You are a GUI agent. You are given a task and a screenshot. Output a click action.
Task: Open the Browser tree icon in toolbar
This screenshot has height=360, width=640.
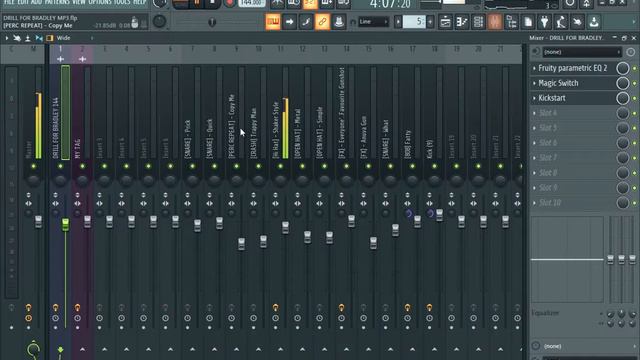click(x=511, y=22)
